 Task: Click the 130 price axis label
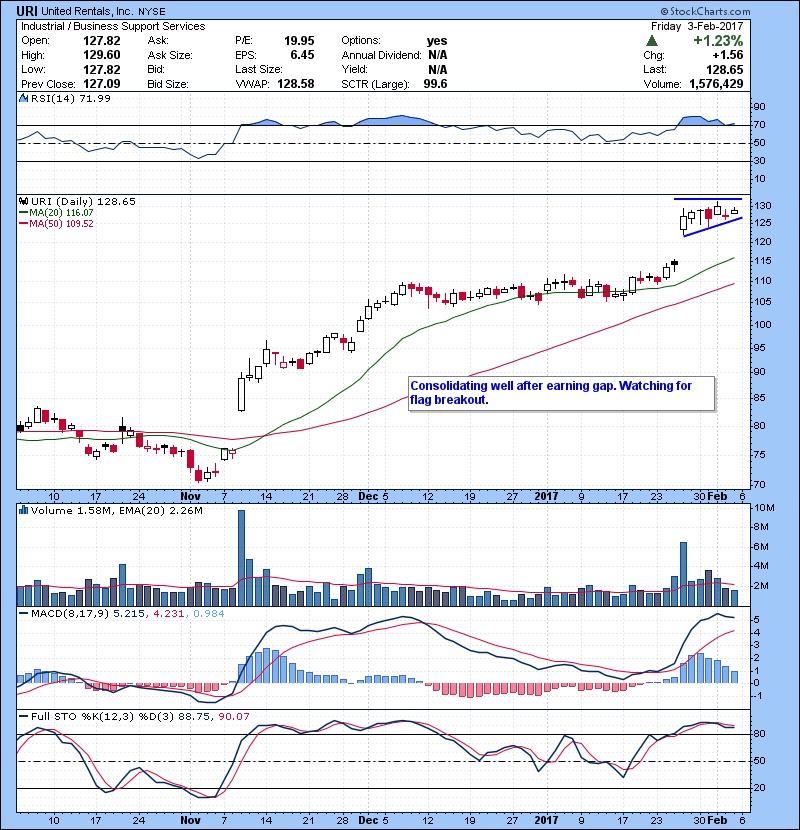tap(763, 206)
